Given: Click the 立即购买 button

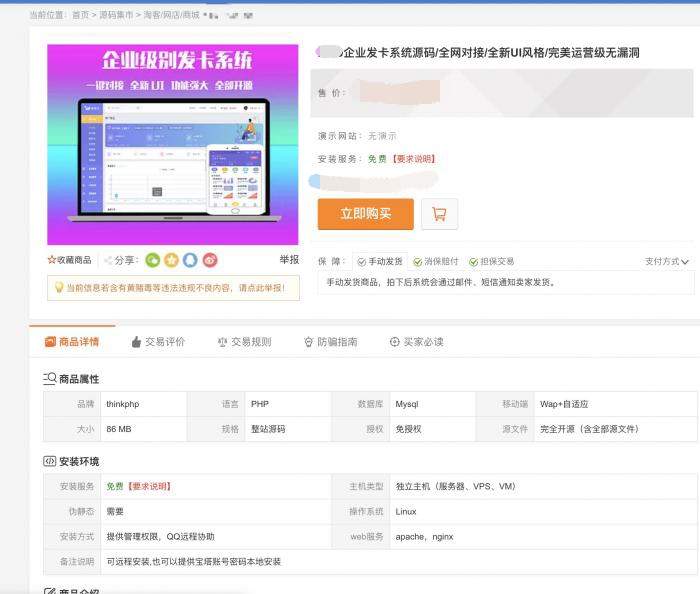Looking at the screenshot, I should click(x=366, y=214).
